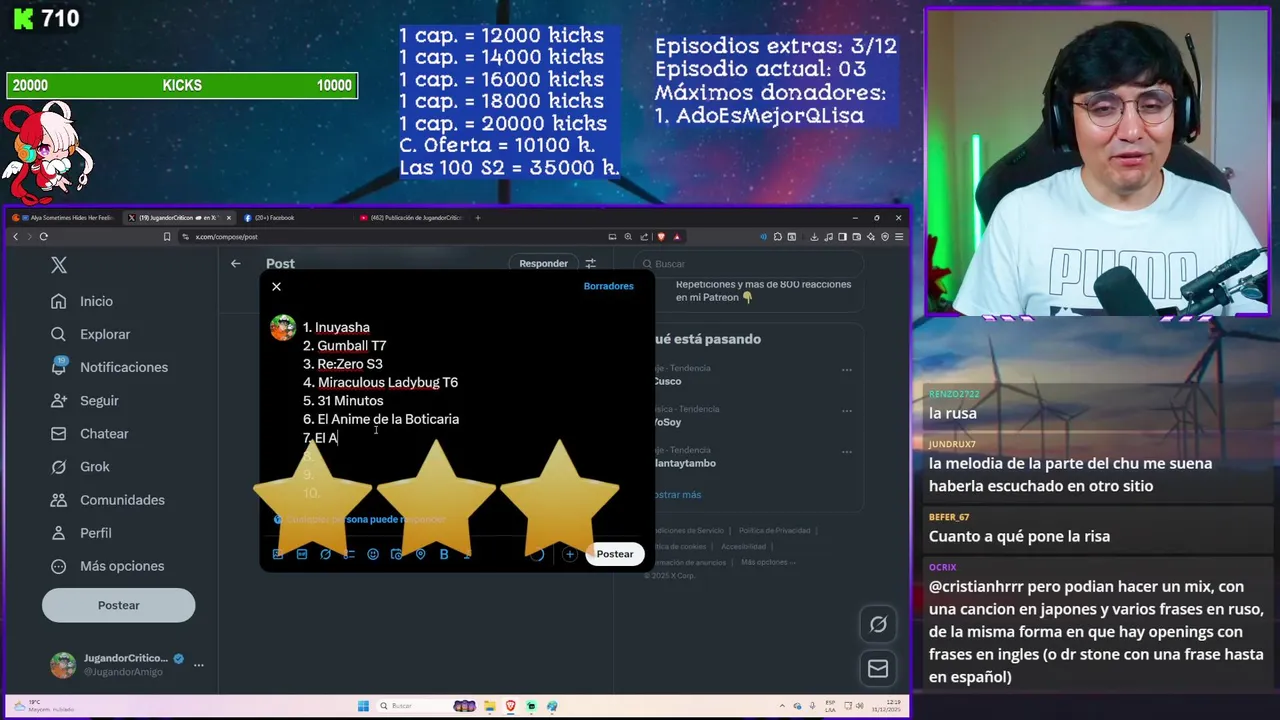Viewport: 1280px width, 720px height.
Task: Close the JugandorCriticon X tab
Action: (229, 218)
